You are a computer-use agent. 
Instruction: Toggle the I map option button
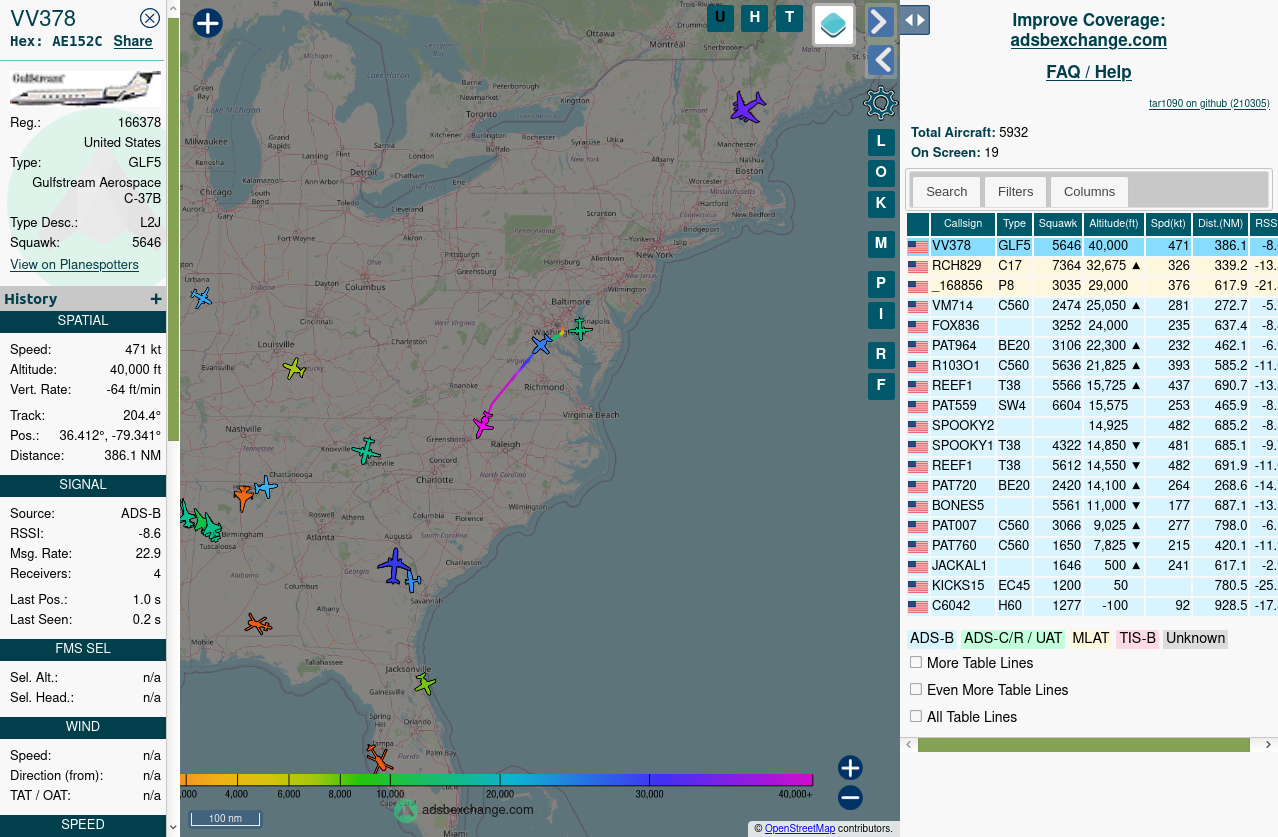tap(881, 315)
